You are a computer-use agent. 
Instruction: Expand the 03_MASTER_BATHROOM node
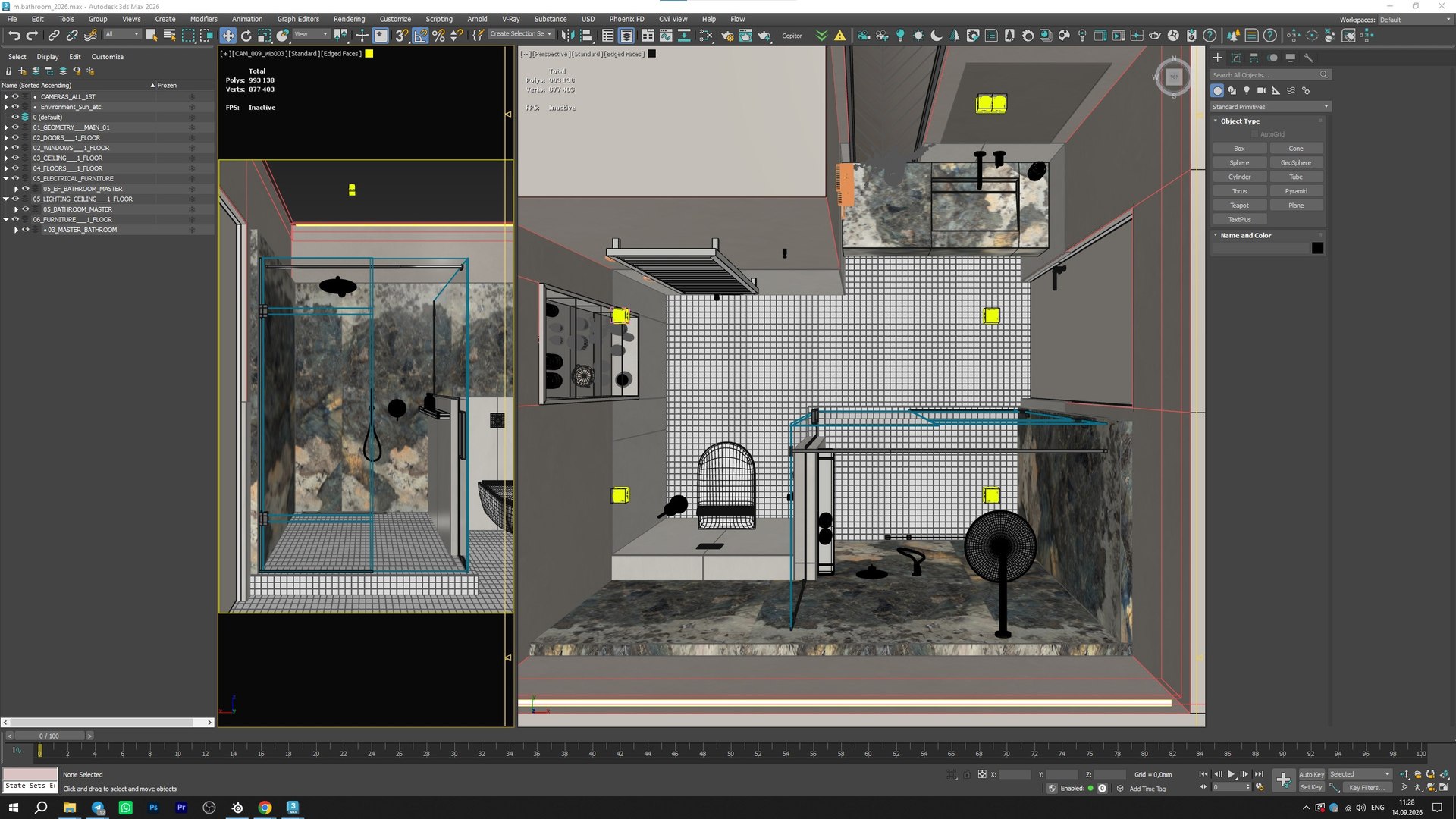point(16,230)
